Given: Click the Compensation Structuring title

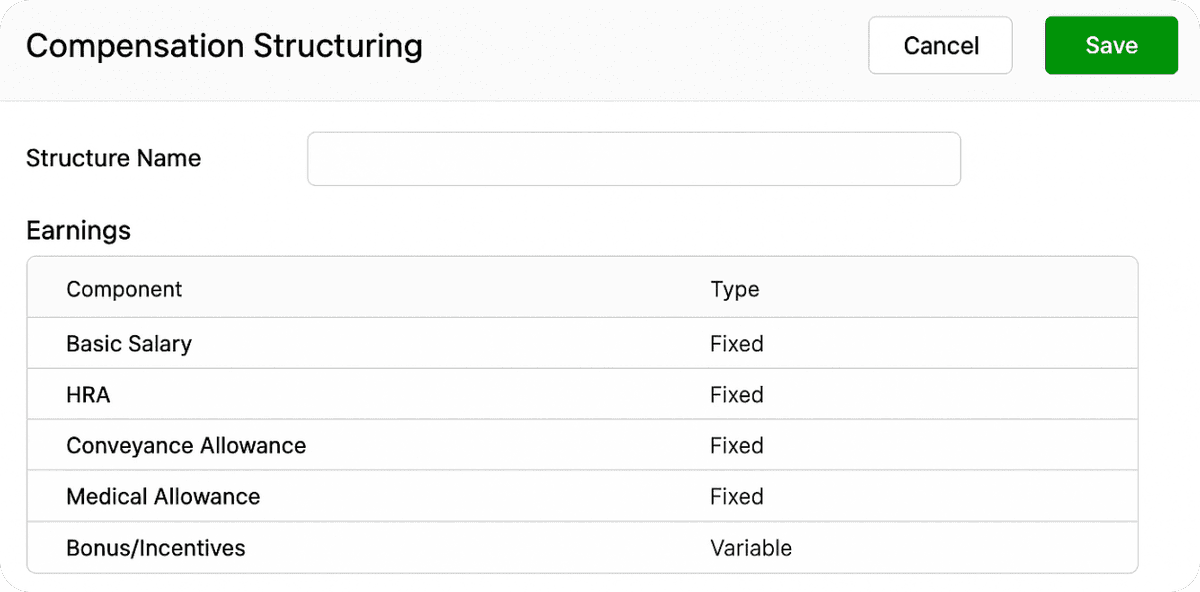Looking at the screenshot, I should pos(224,46).
